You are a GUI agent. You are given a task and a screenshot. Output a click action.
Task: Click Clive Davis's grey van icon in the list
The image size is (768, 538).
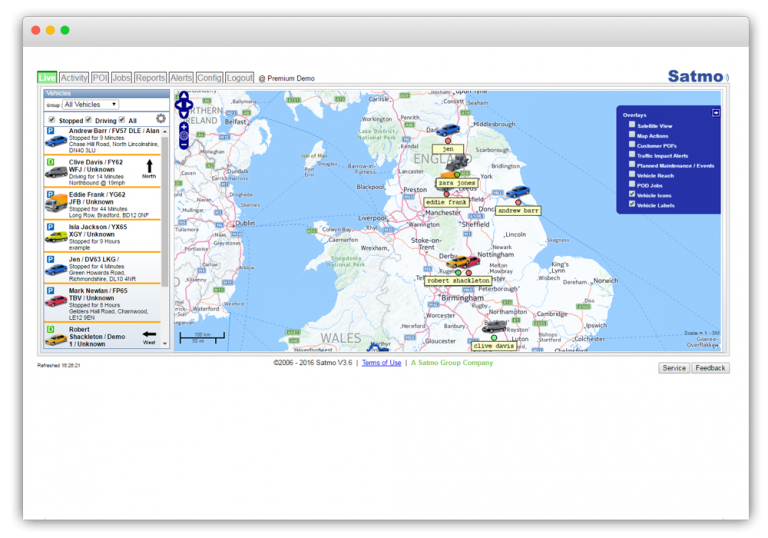(x=56, y=172)
